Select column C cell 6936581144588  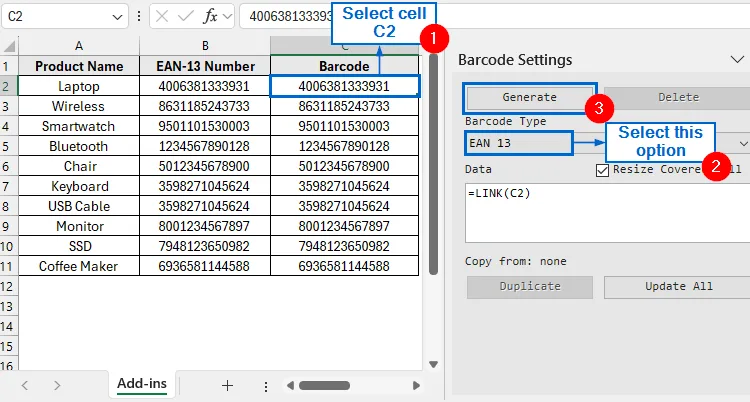[x=344, y=266]
